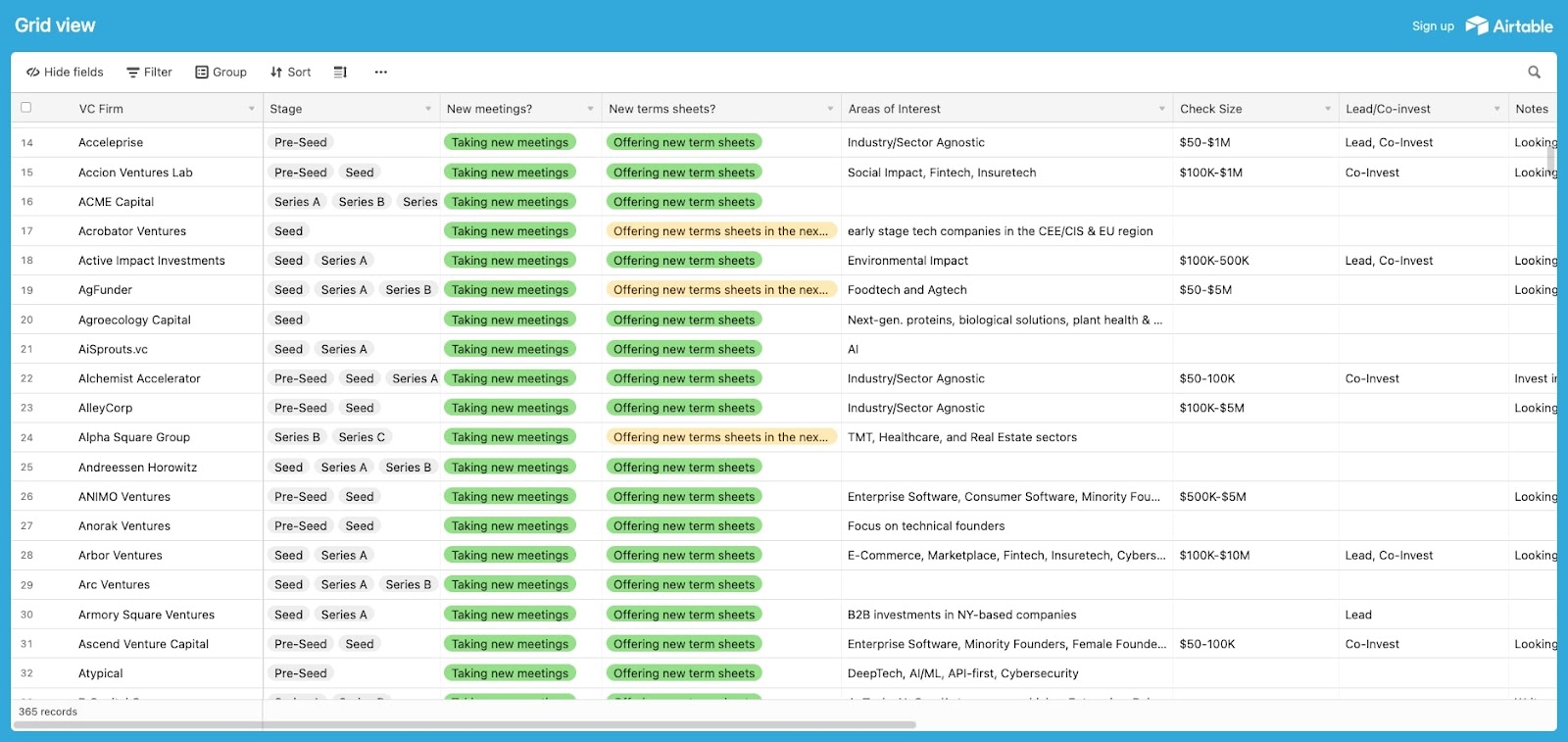Click the $100K-$10M check size cell
1568x742 pixels.
click(1255, 556)
